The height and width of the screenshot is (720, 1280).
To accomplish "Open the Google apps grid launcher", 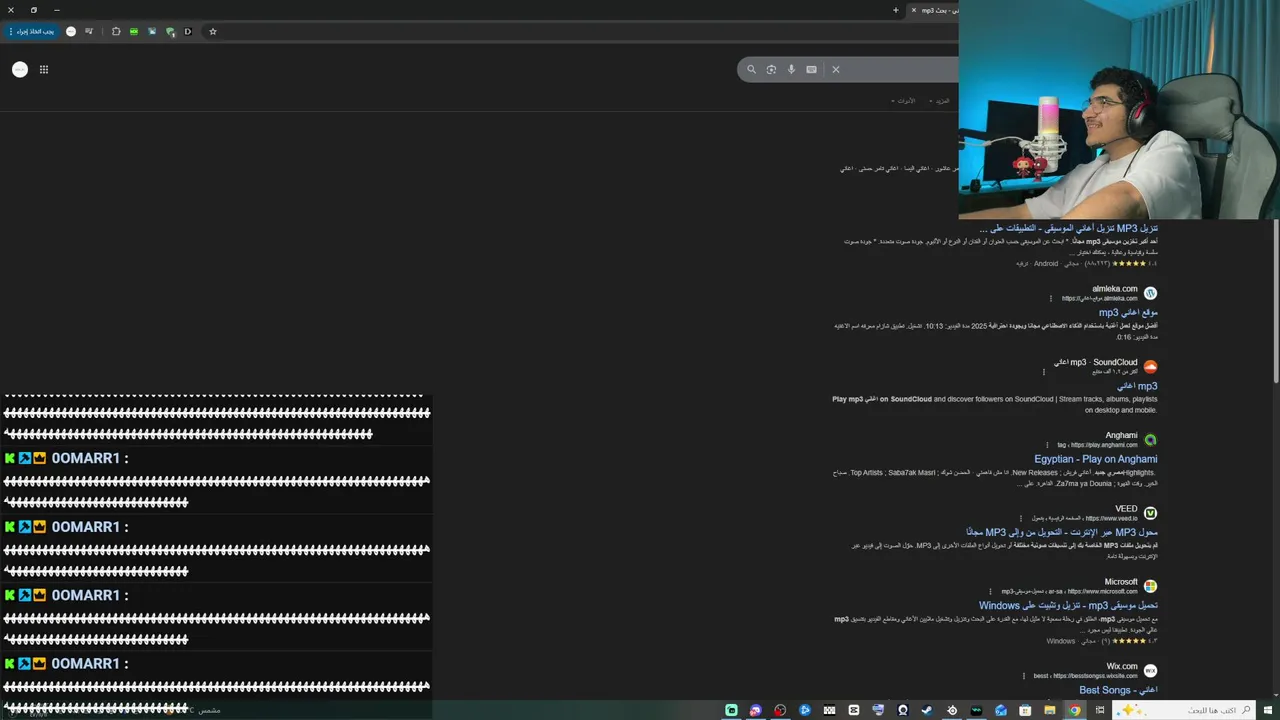I will (x=44, y=69).
